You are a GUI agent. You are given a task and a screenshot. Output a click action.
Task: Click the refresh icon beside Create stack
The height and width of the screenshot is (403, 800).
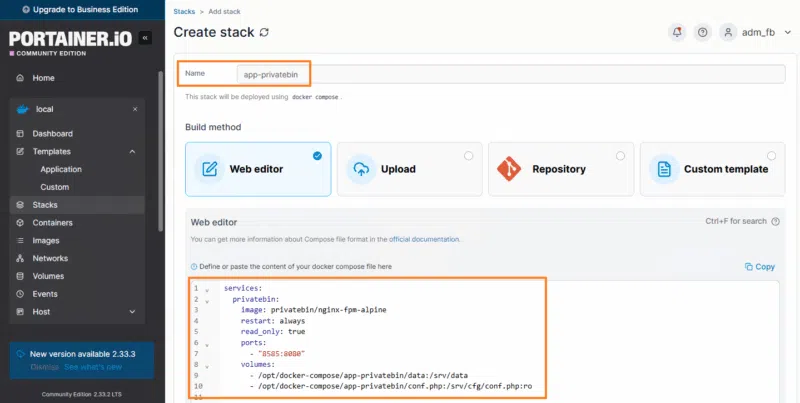pos(264,32)
